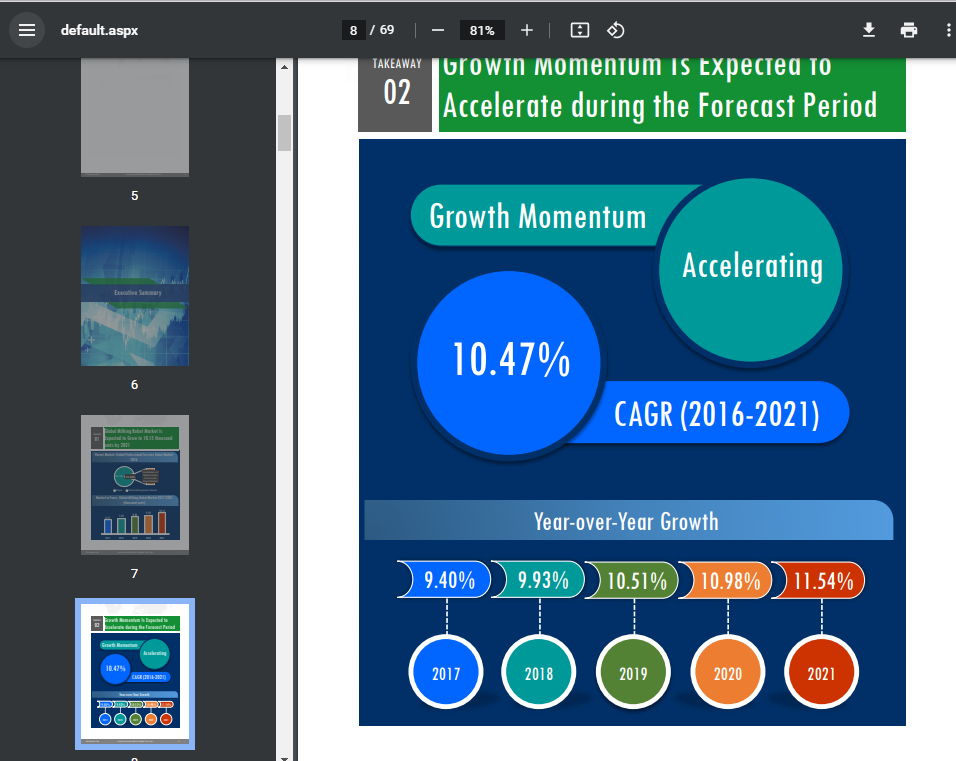This screenshot has height=761, width=956.
Task: Open the page 6 Executive Summary thumbnail
Action: (135, 296)
